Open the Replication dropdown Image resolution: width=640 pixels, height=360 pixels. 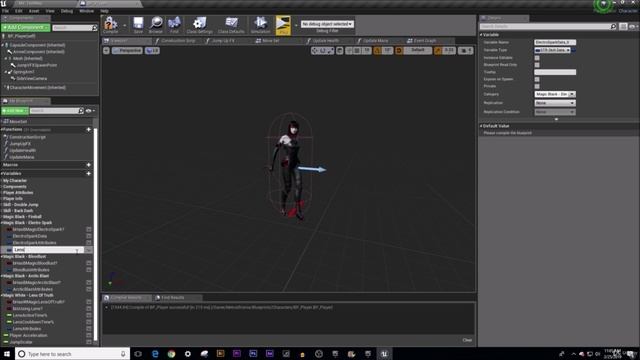555,103
